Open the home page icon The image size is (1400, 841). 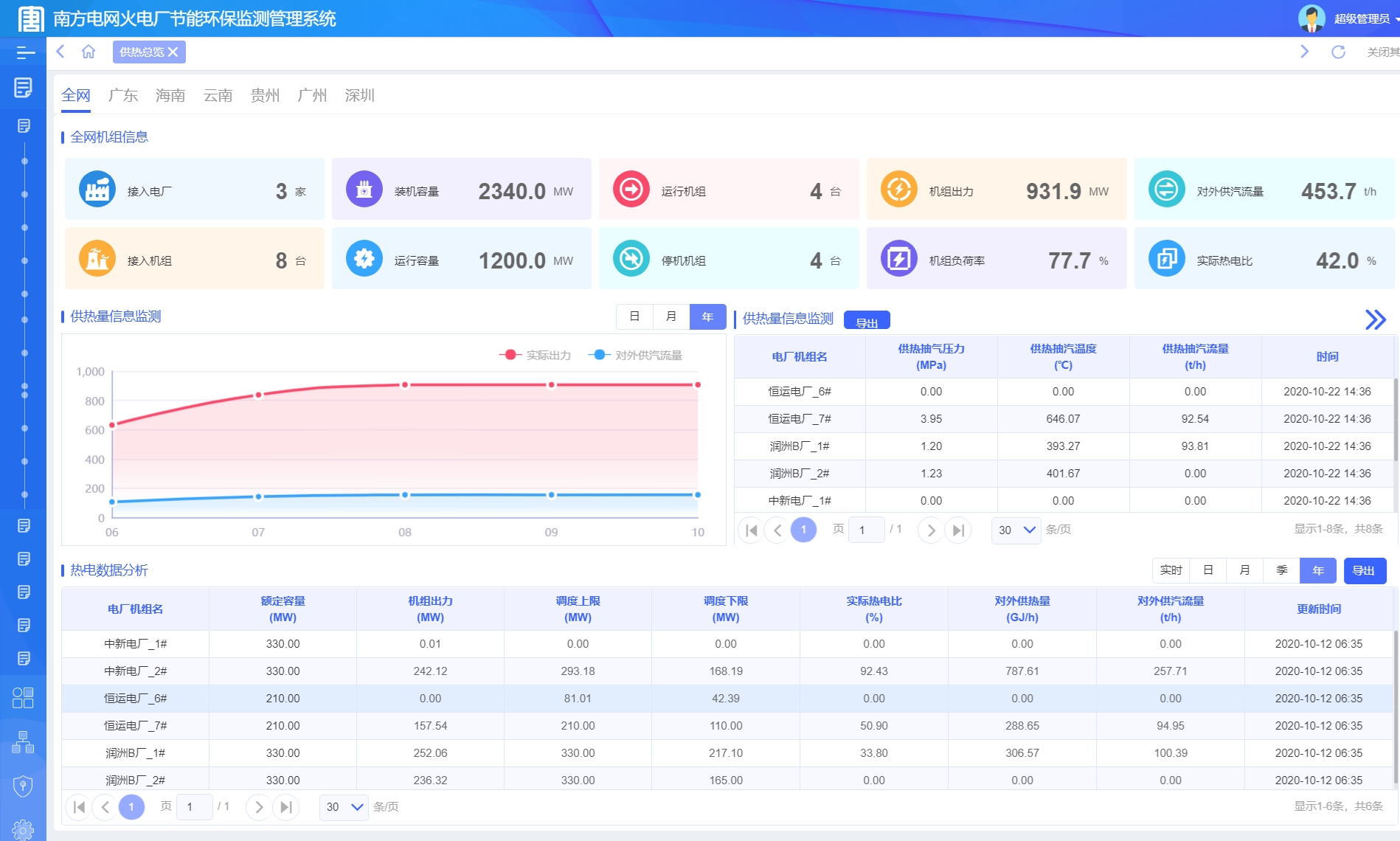pos(89,52)
